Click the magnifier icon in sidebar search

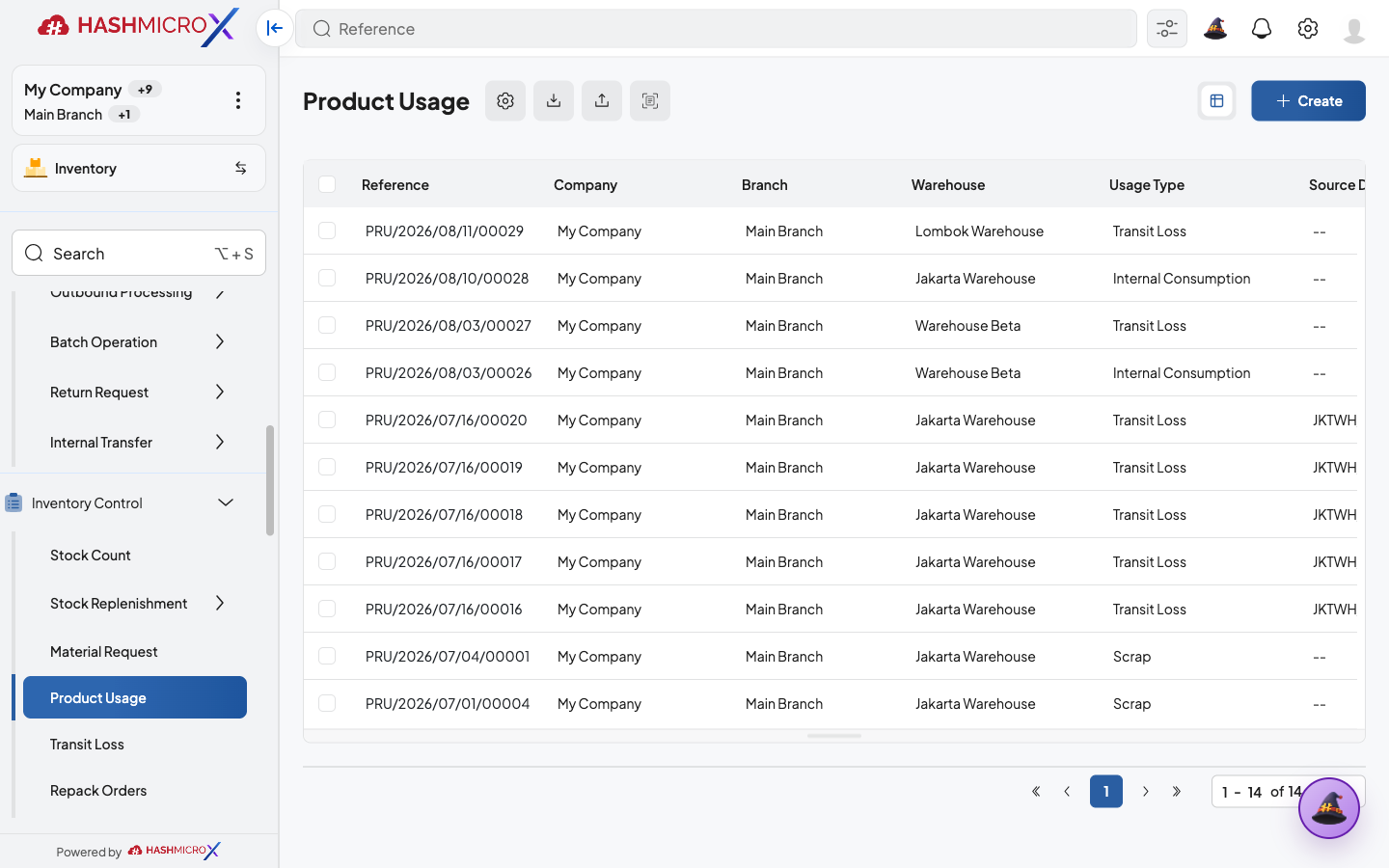click(34, 253)
